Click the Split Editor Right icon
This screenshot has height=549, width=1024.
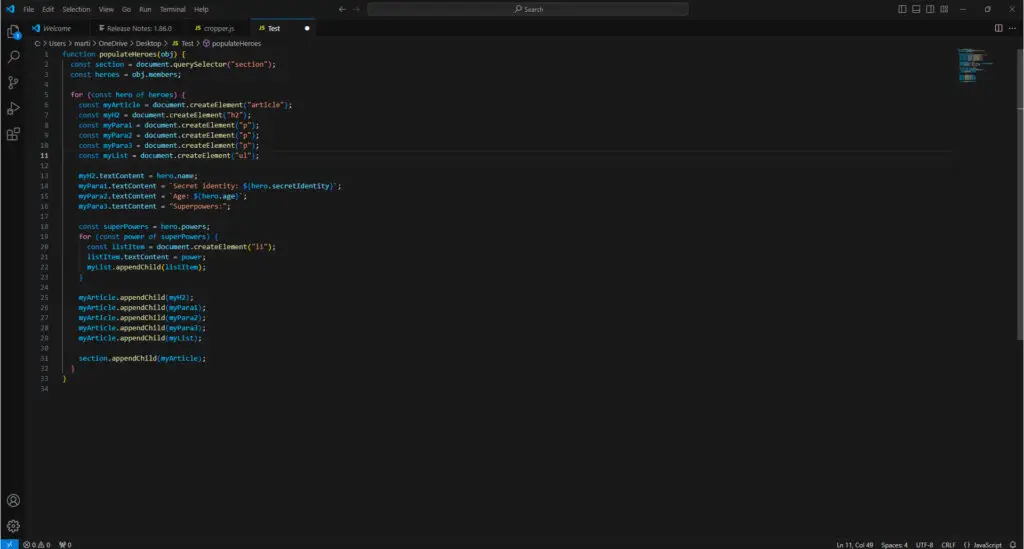[x=999, y=28]
